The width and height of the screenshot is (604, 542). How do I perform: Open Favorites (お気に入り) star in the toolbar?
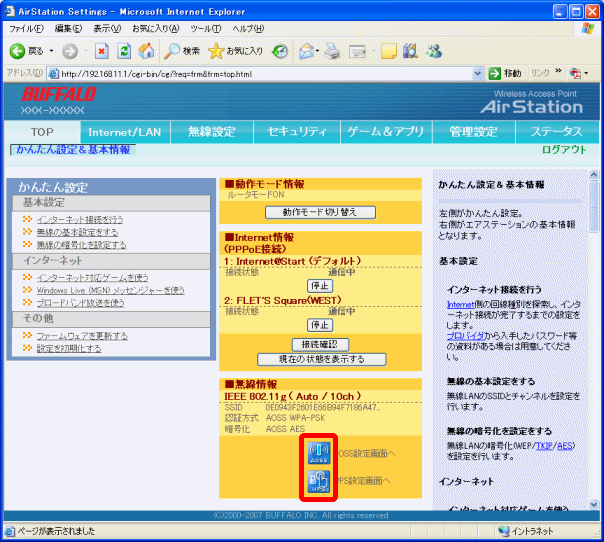[236, 50]
